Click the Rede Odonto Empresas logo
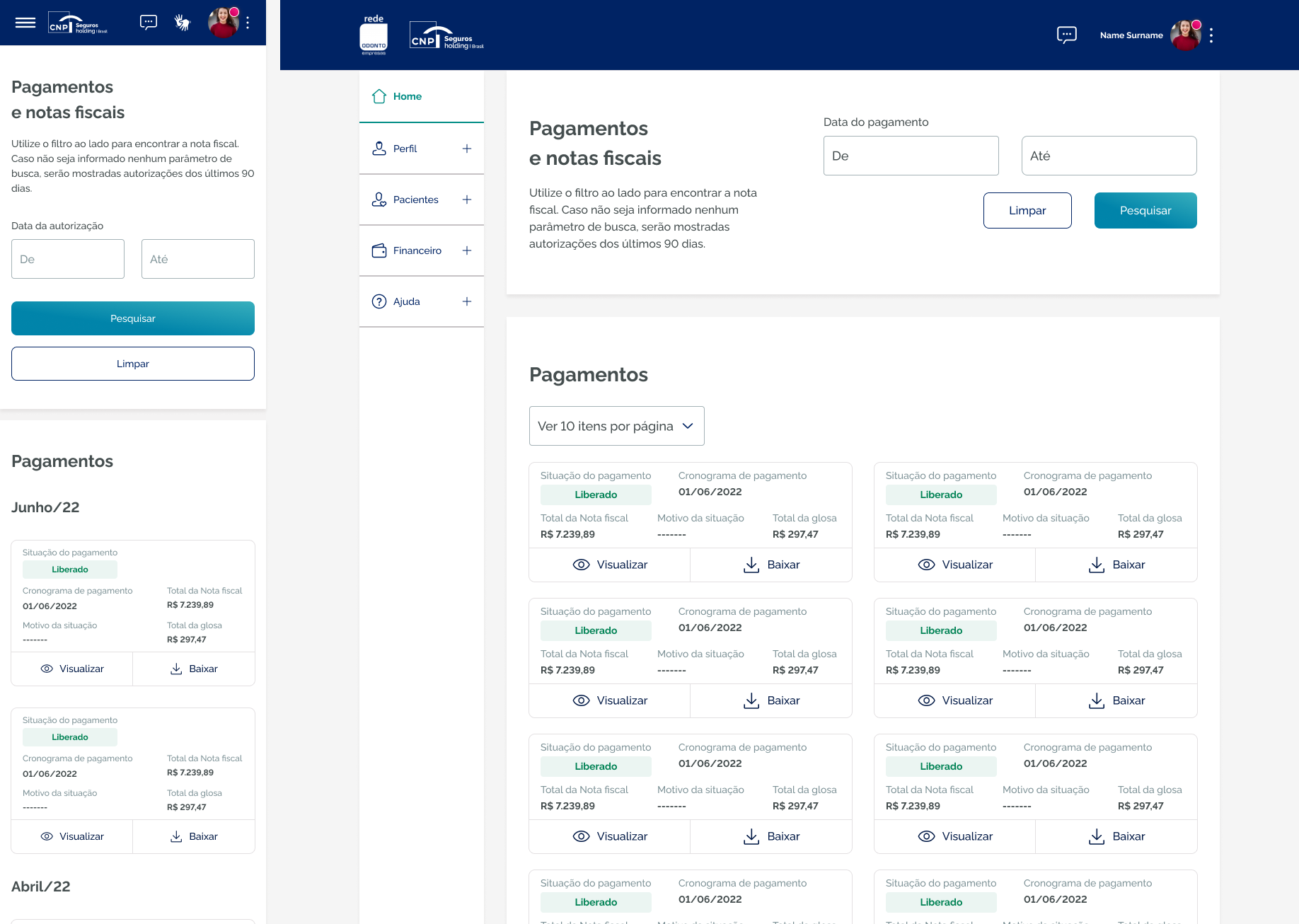Viewport: 1299px width, 924px height. (374, 35)
